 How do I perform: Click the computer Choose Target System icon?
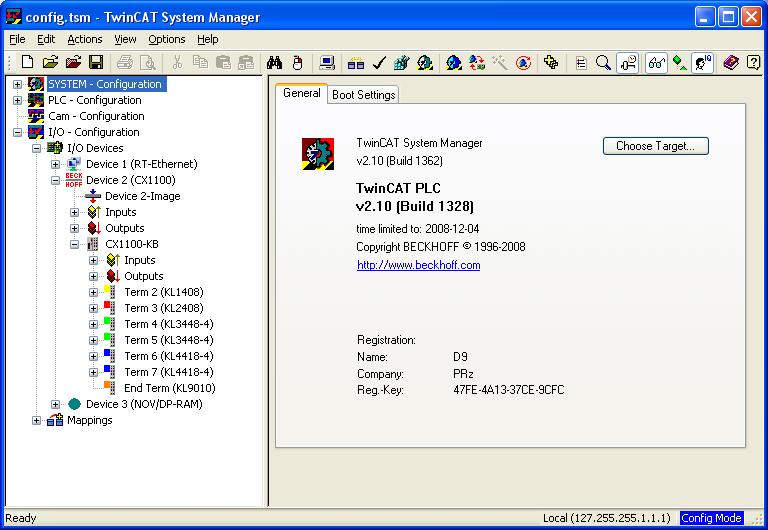[x=327, y=62]
